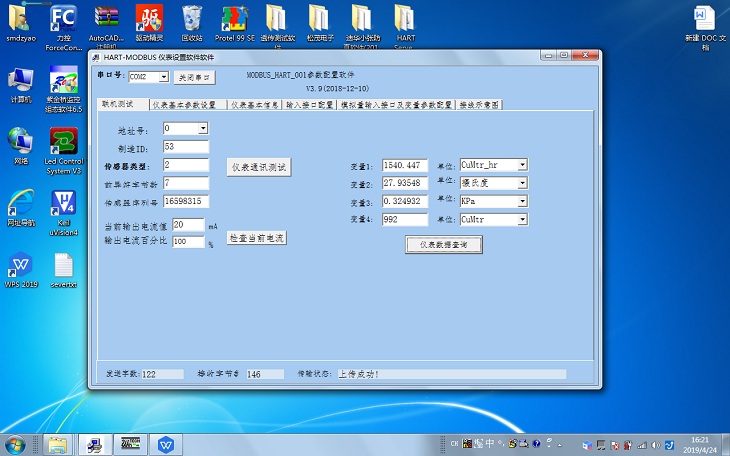Select the 回收站 recycle bin icon
This screenshot has width=730, height=456.
click(192, 20)
